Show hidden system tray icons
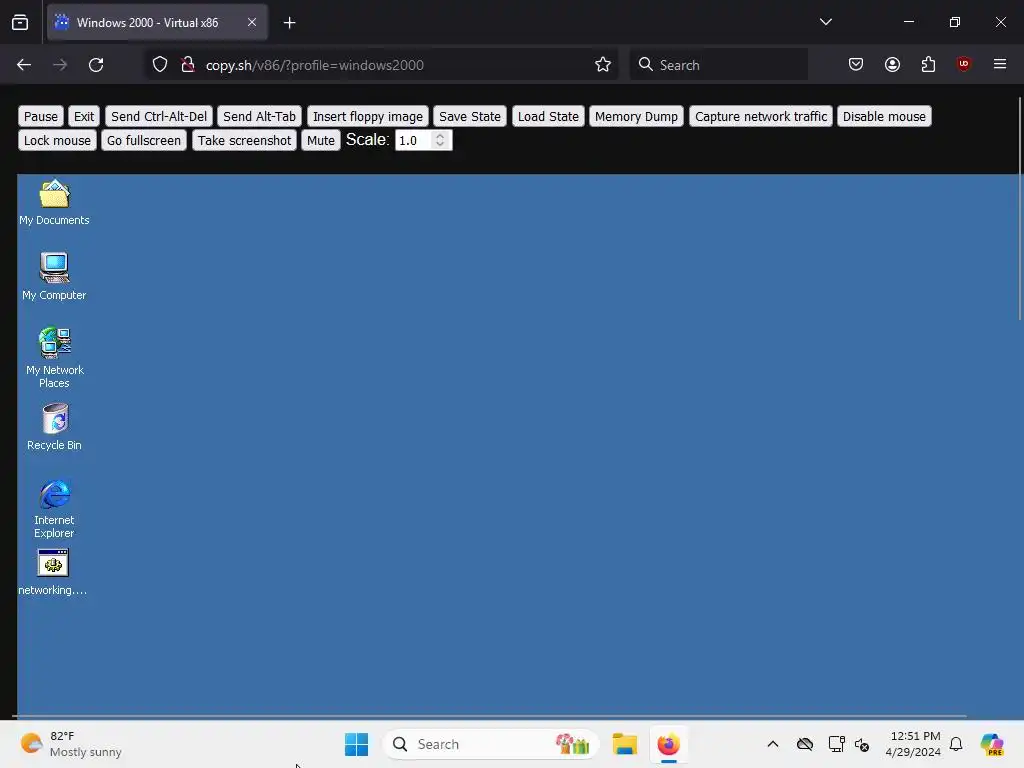The image size is (1024, 768). tap(773, 744)
